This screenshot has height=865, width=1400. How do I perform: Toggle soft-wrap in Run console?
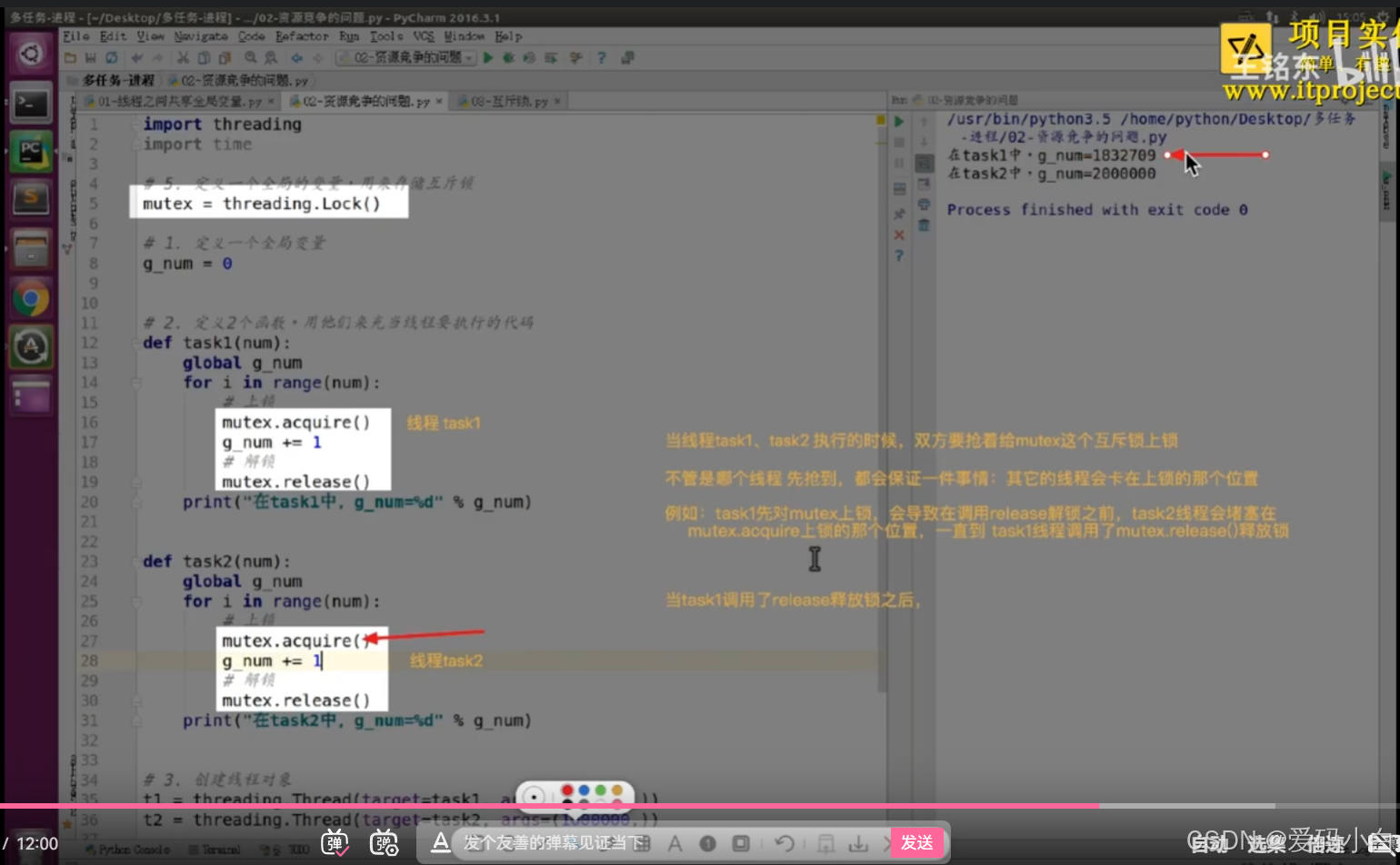pos(924,164)
